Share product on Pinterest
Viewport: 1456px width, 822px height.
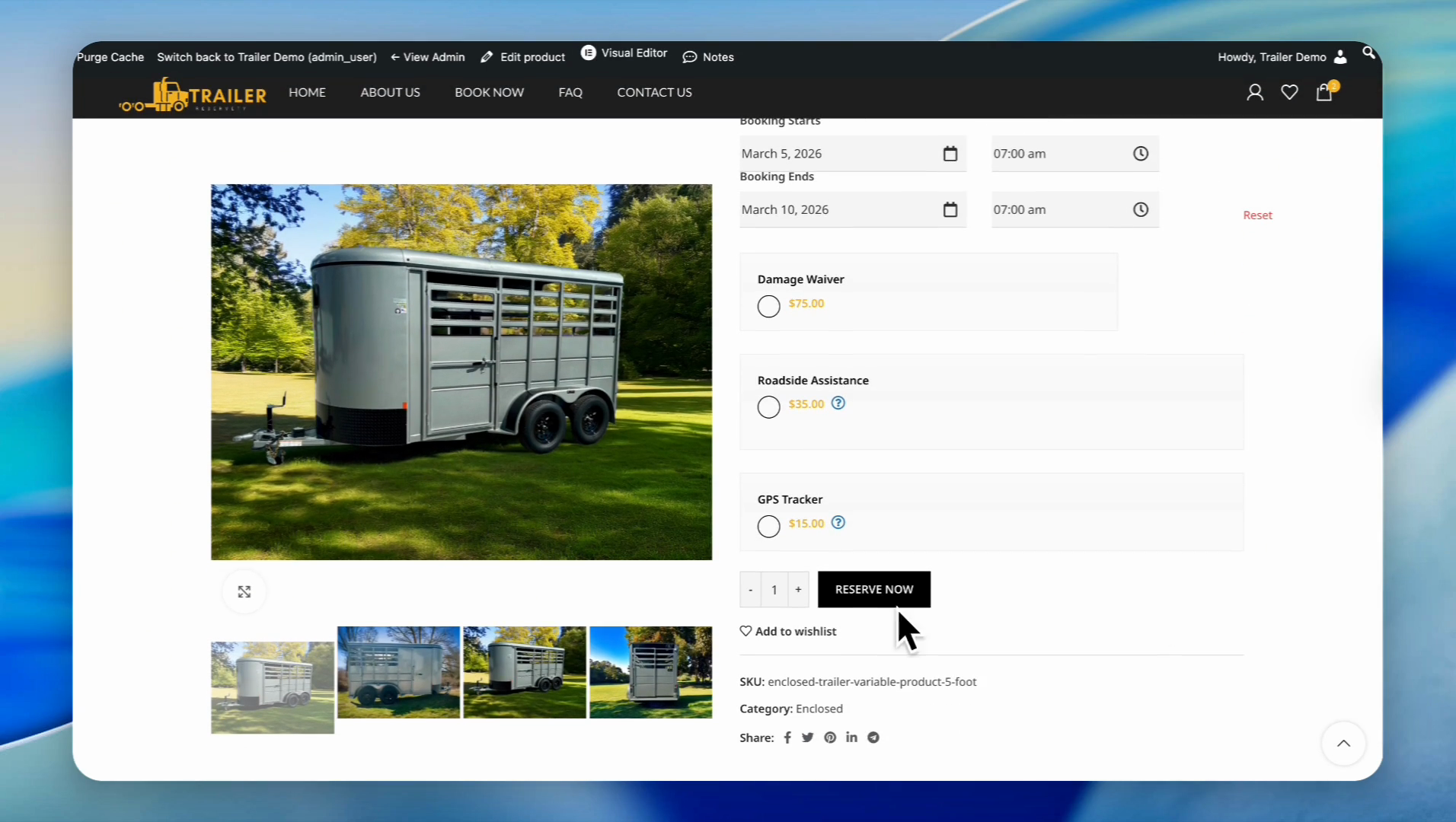pyautogui.click(x=830, y=738)
